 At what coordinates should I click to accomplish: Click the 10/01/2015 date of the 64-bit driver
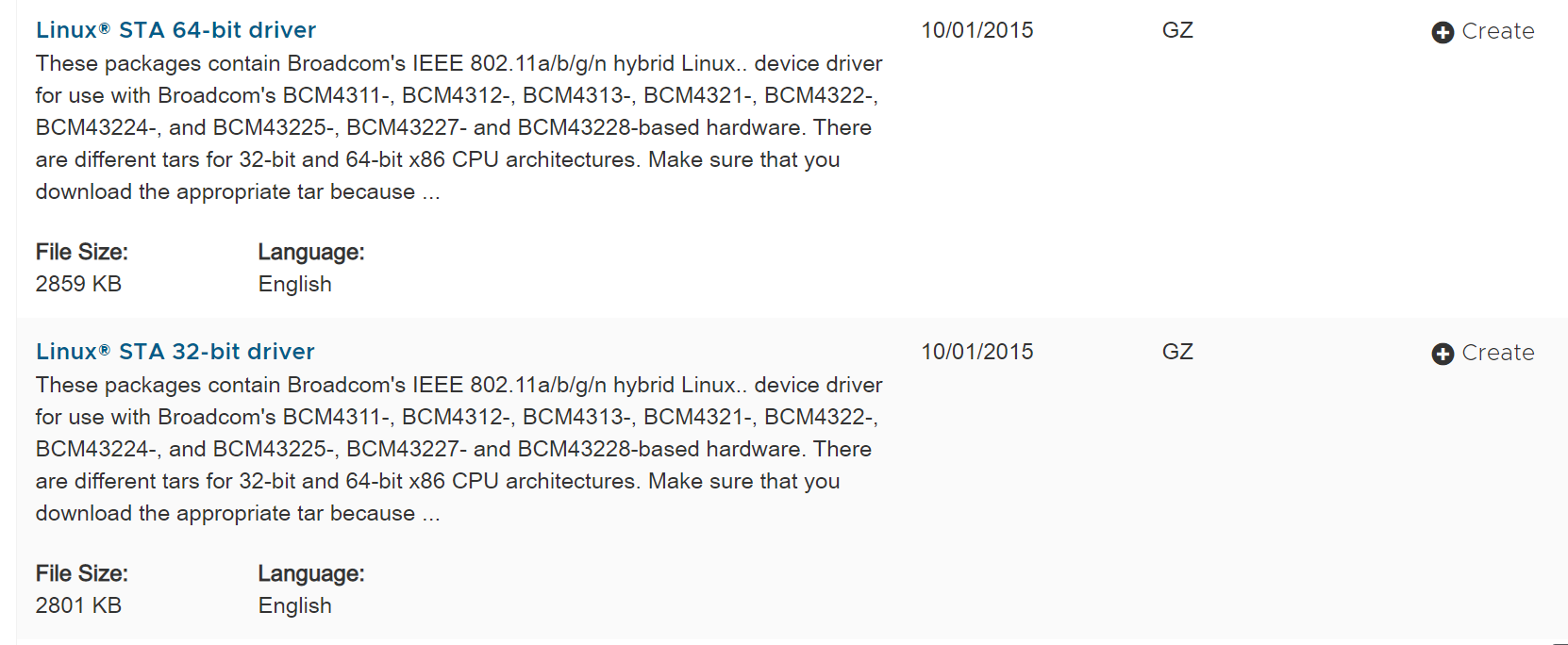coord(976,30)
